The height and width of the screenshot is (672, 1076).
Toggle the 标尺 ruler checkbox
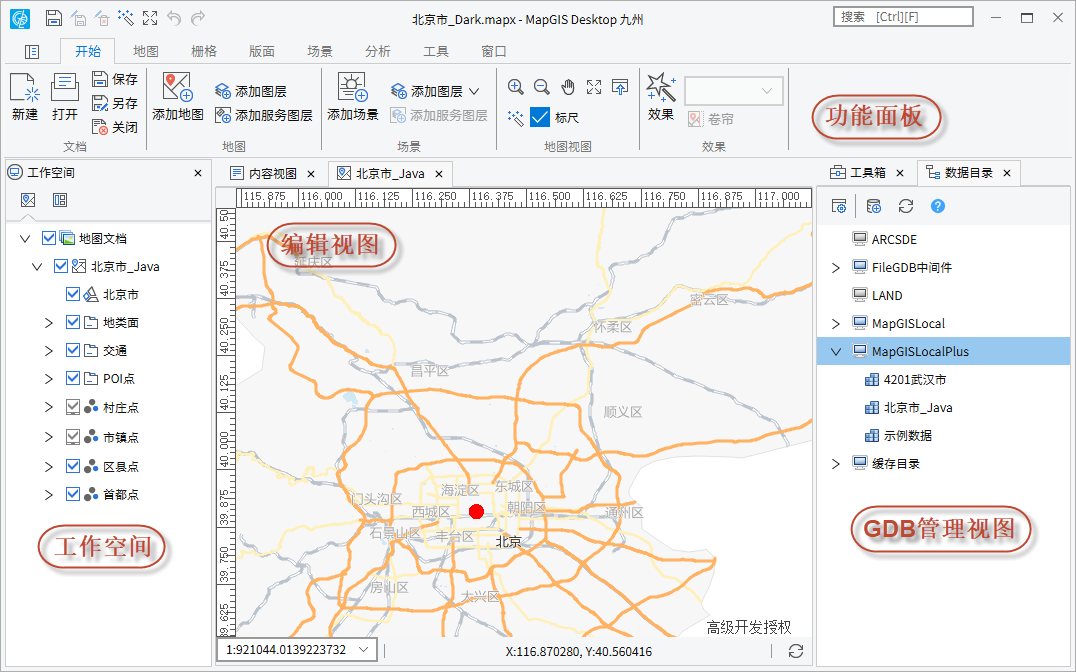(540, 117)
